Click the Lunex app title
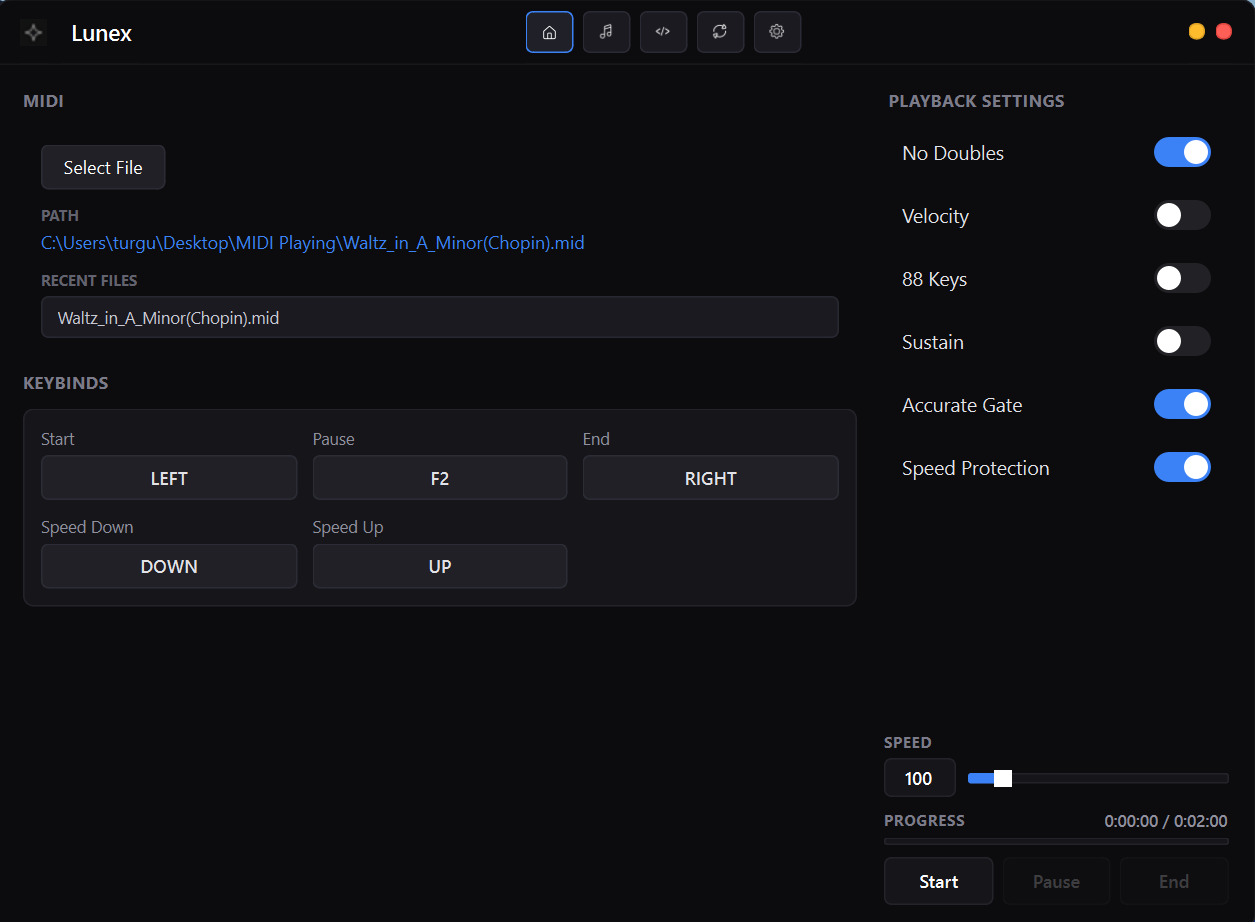This screenshot has width=1255, height=922. click(x=102, y=33)
